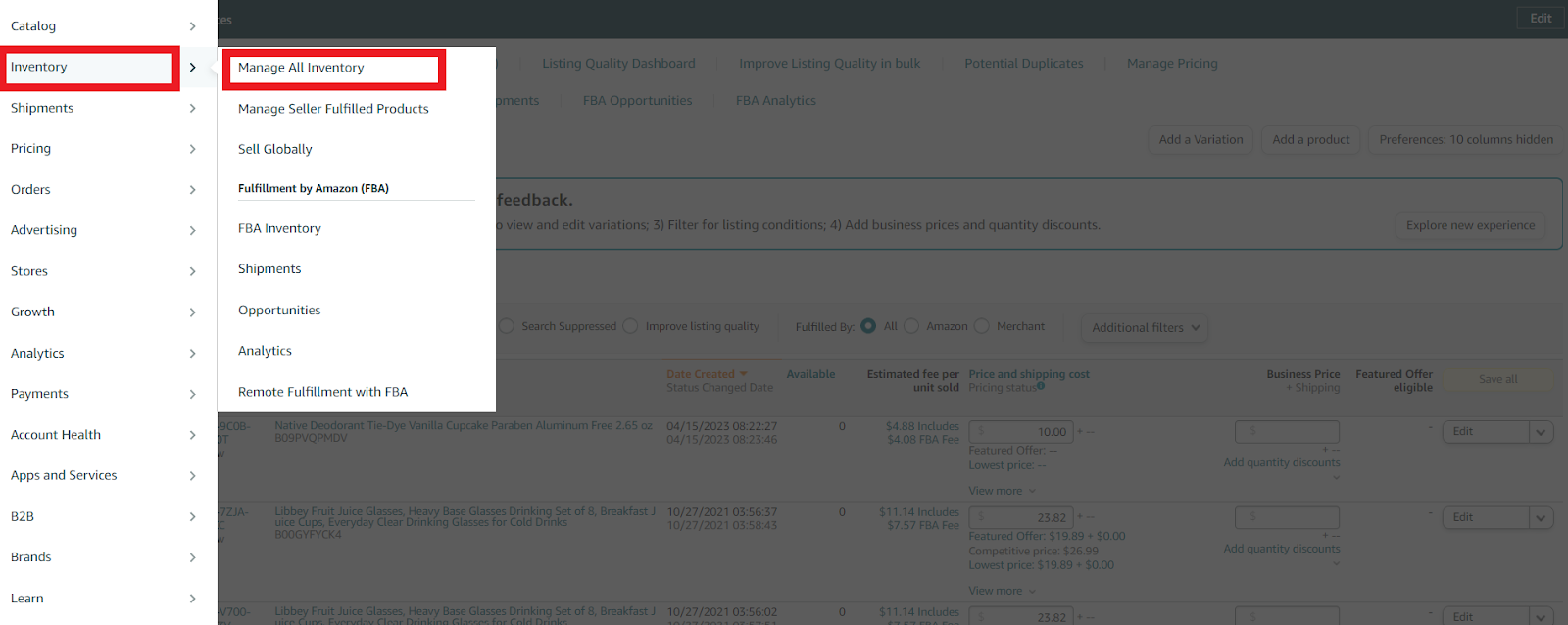Add quantity discounts for Native Deodorant row
This screenshot has width=1568, height=625.
(1281, 463)
